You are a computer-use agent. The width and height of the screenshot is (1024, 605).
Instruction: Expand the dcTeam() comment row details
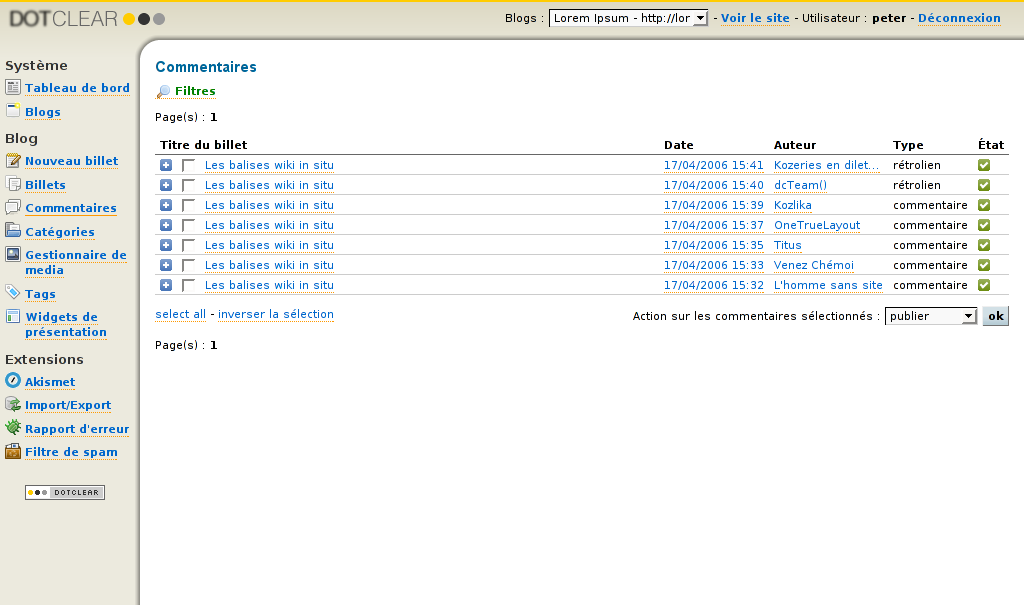coord(166,185)
